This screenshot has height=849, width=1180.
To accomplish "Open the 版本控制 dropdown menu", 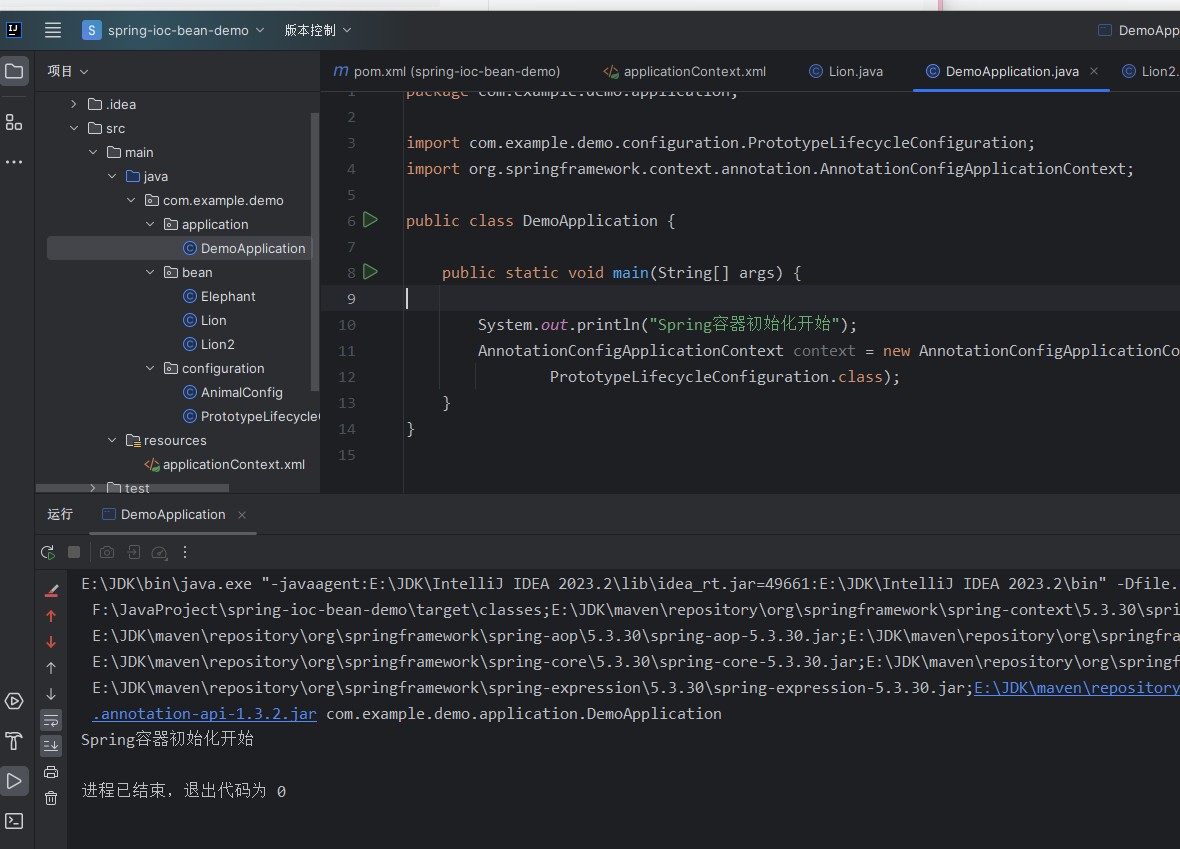I will click(x=318, y=30).
